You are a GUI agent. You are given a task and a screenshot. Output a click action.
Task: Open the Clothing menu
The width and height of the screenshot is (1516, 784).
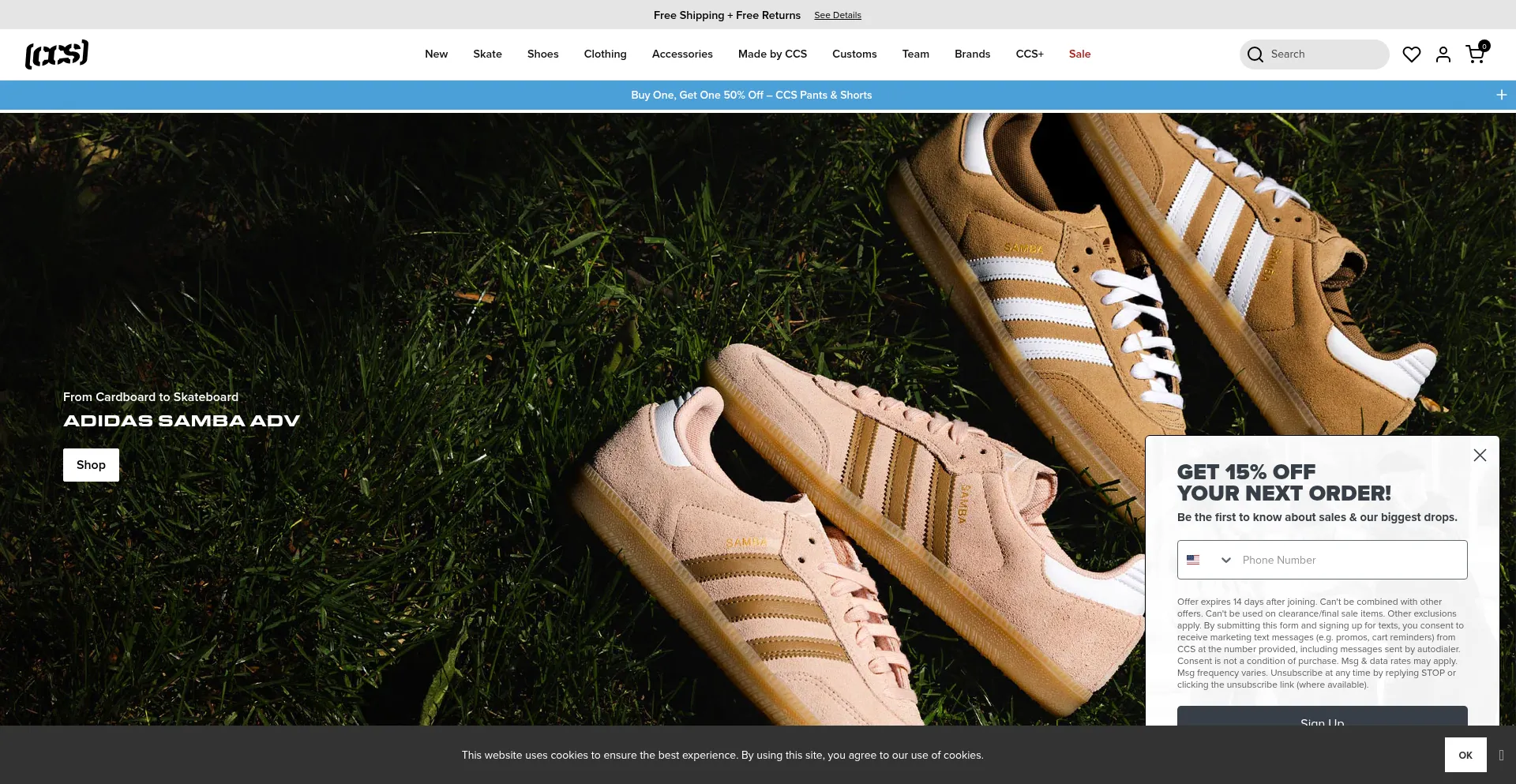pos(605,54)
